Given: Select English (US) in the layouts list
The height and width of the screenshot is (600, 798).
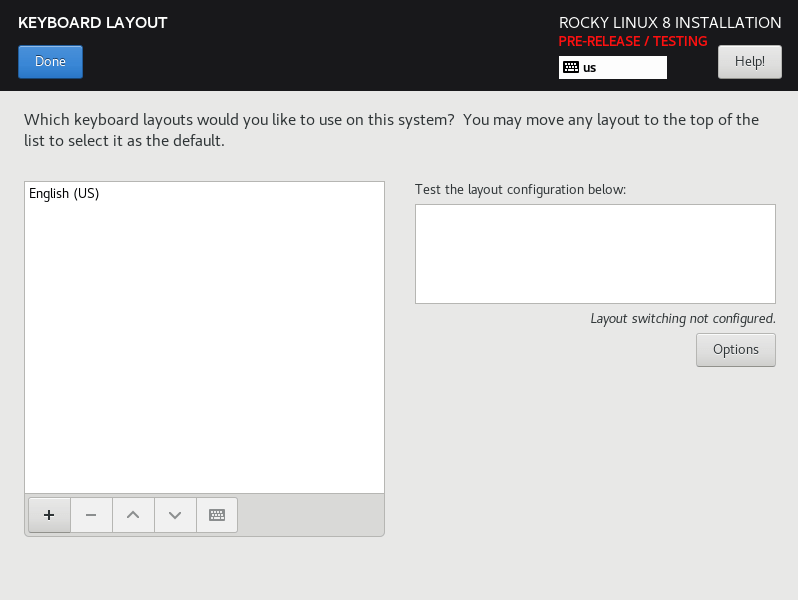Looking at the screenshot, I should pyautogui.click(x=204, y=193).
